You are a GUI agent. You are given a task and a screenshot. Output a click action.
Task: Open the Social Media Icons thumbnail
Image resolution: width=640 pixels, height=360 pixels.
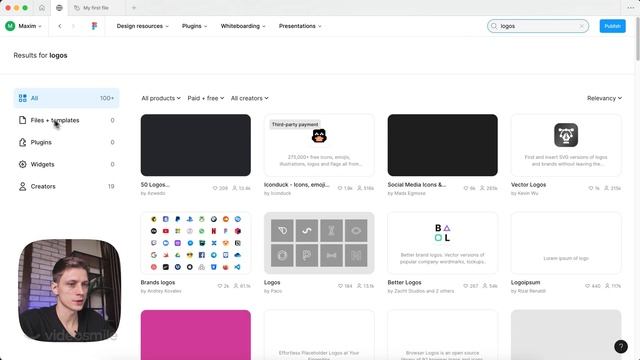tap(442, 145)
